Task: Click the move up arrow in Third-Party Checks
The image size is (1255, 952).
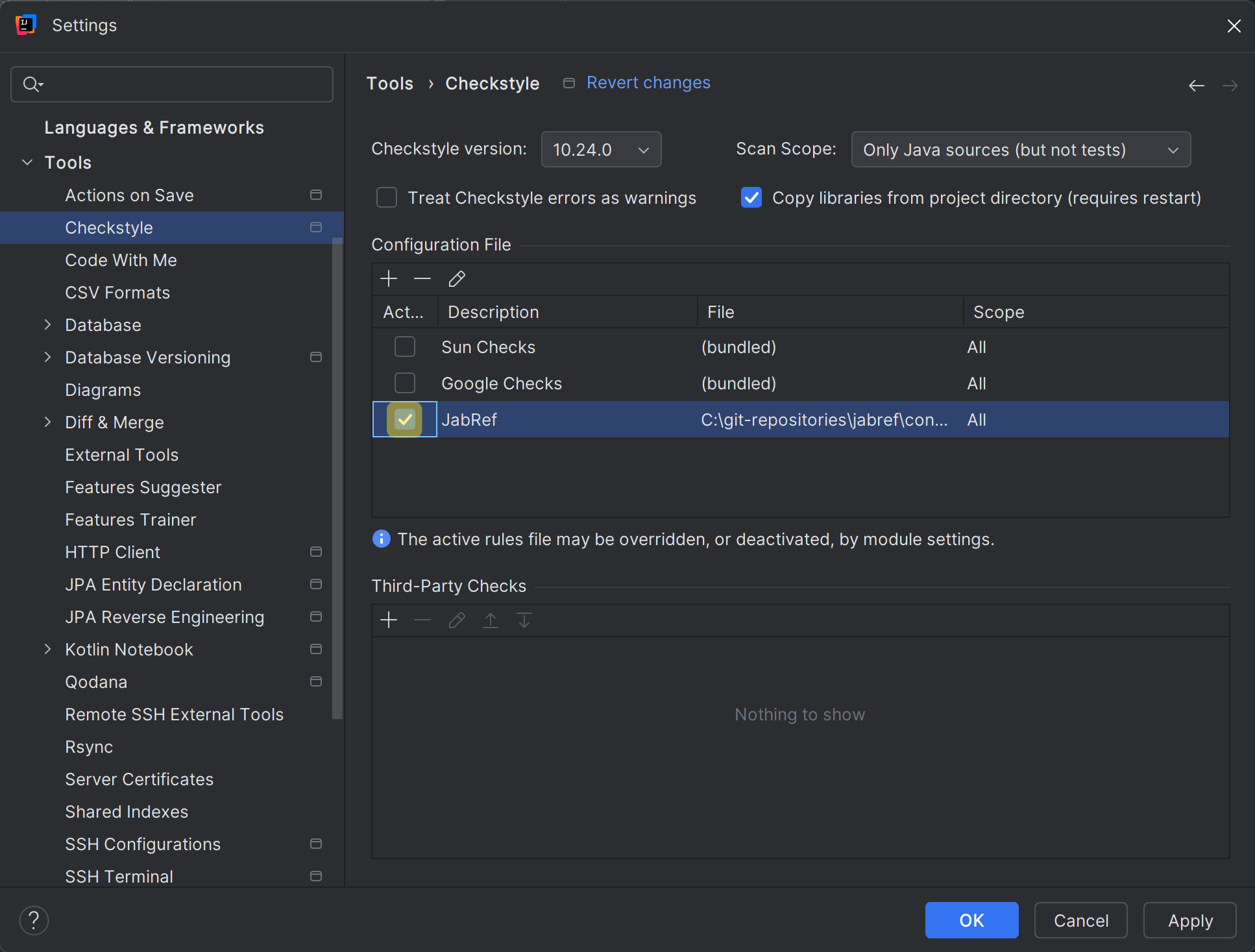Action: [491, 620]
